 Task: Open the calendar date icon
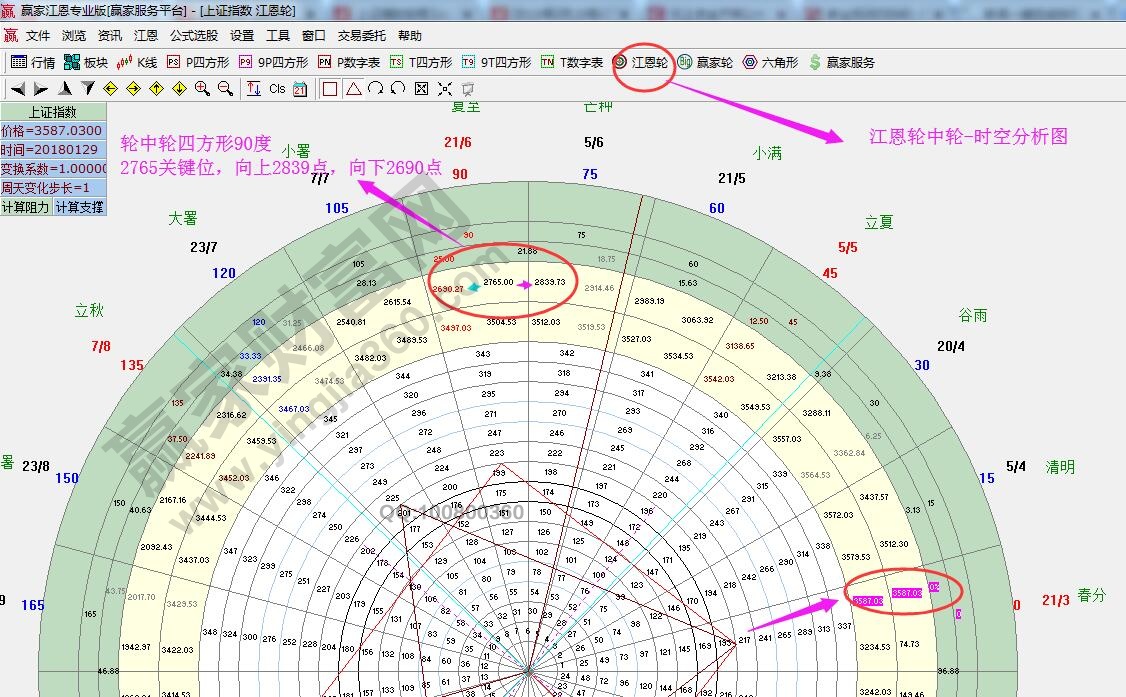[x=302, y=88]
